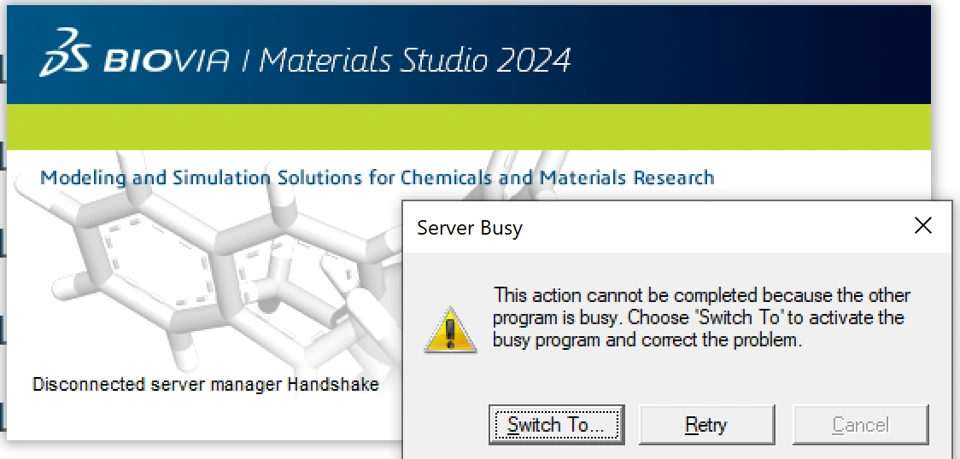
Task: Click the Materials Studio 2024 title text
Action: (x=415, y=60)
